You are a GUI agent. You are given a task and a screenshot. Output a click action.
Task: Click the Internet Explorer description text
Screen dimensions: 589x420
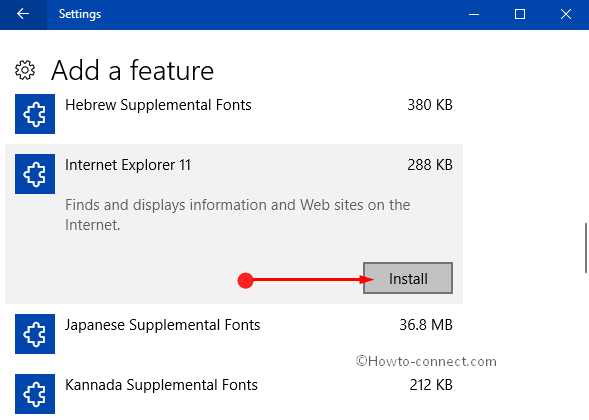pos(237,215)
